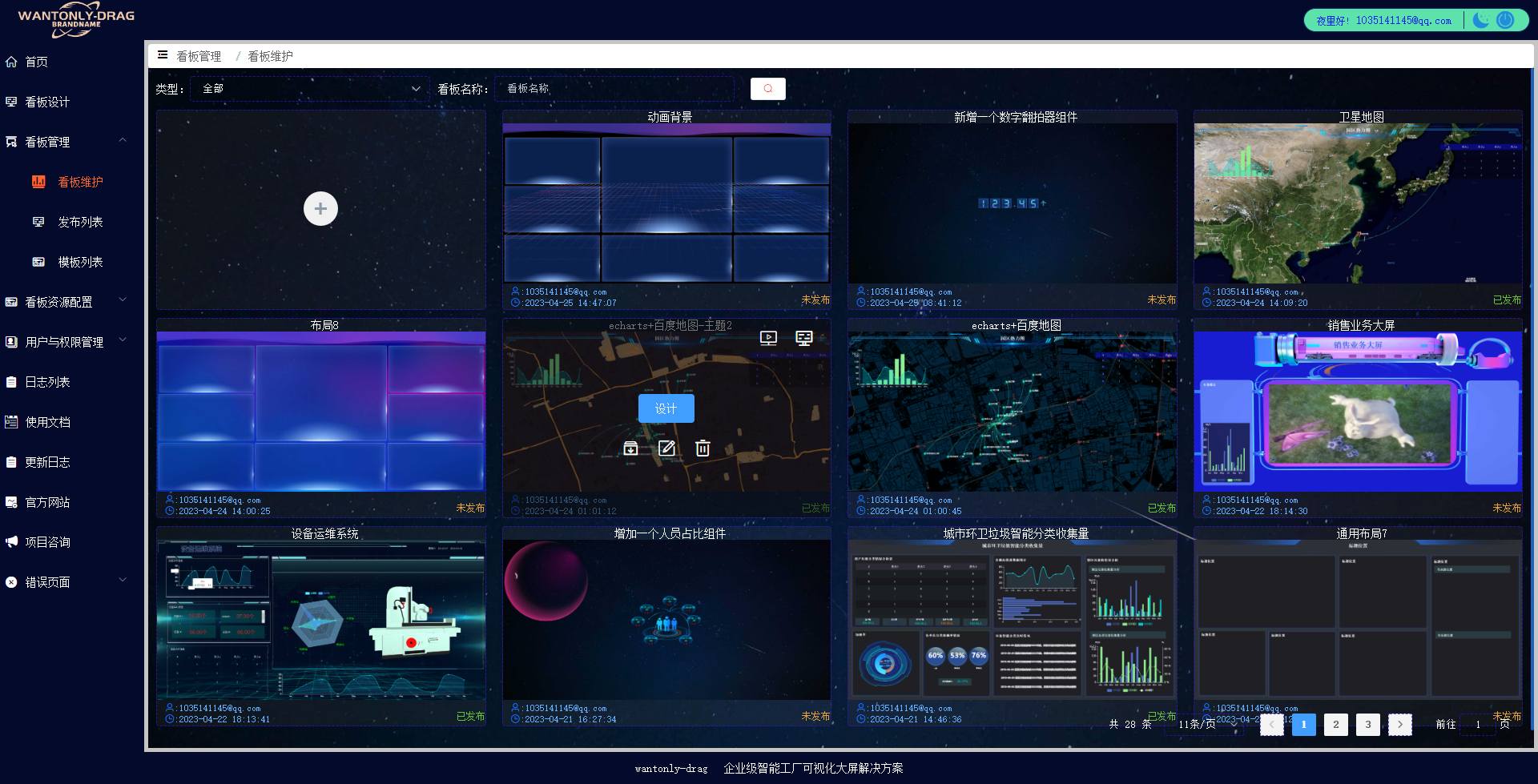This screenshot has width=1538, height=784.
Task: Click the 首页 home icon
Action: (11, 62)
